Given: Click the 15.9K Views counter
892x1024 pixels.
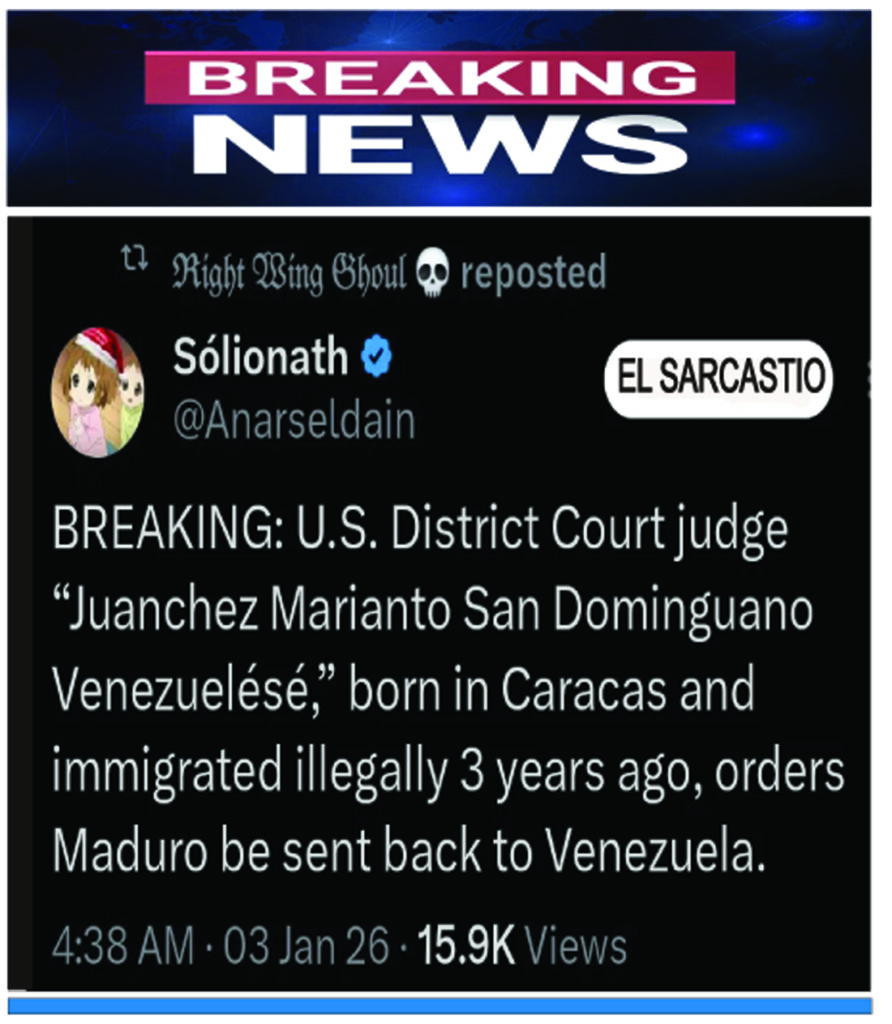Looking at the screenshot, I should (522, 945).
